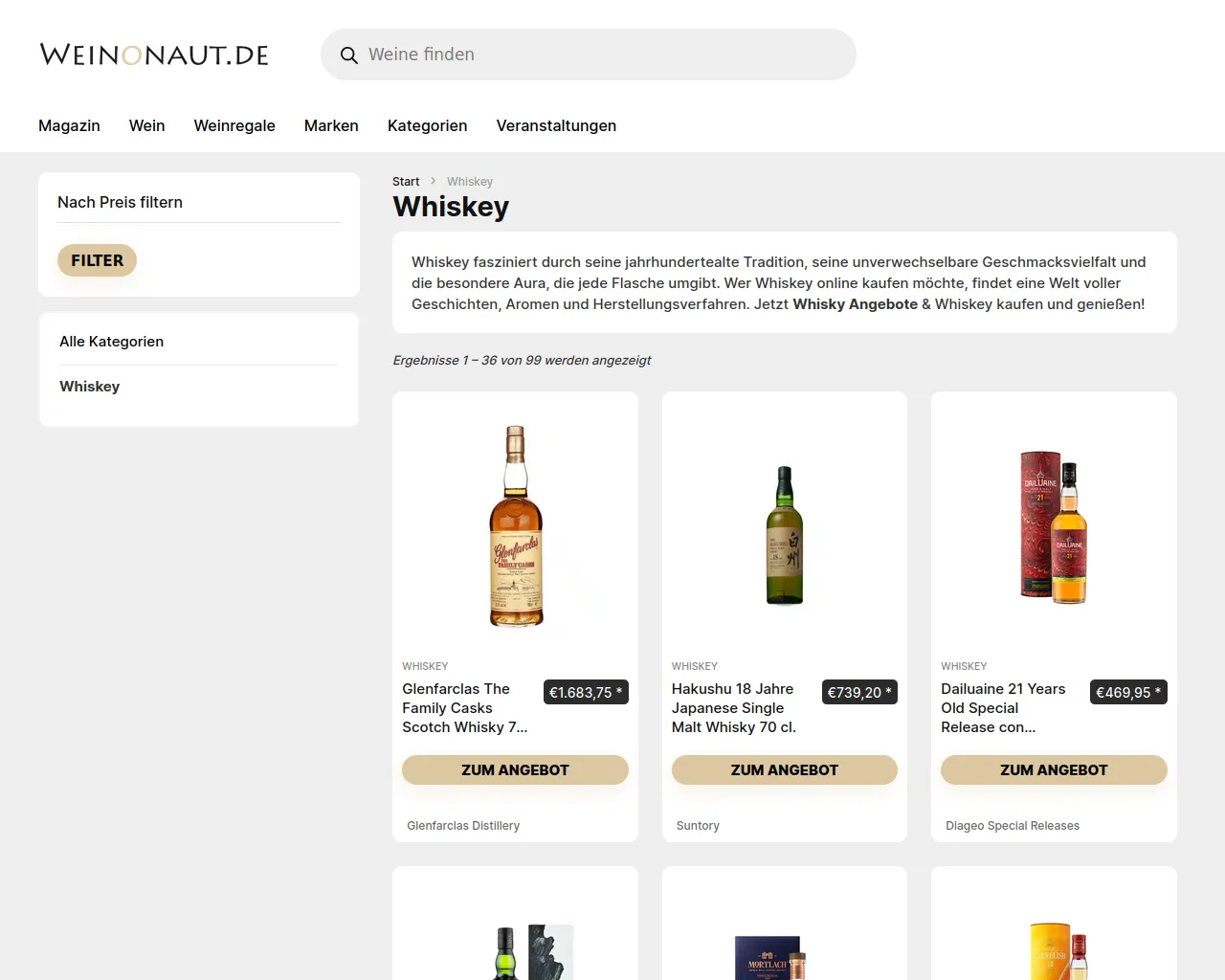Open Marken in navigation

pos(331,125)
